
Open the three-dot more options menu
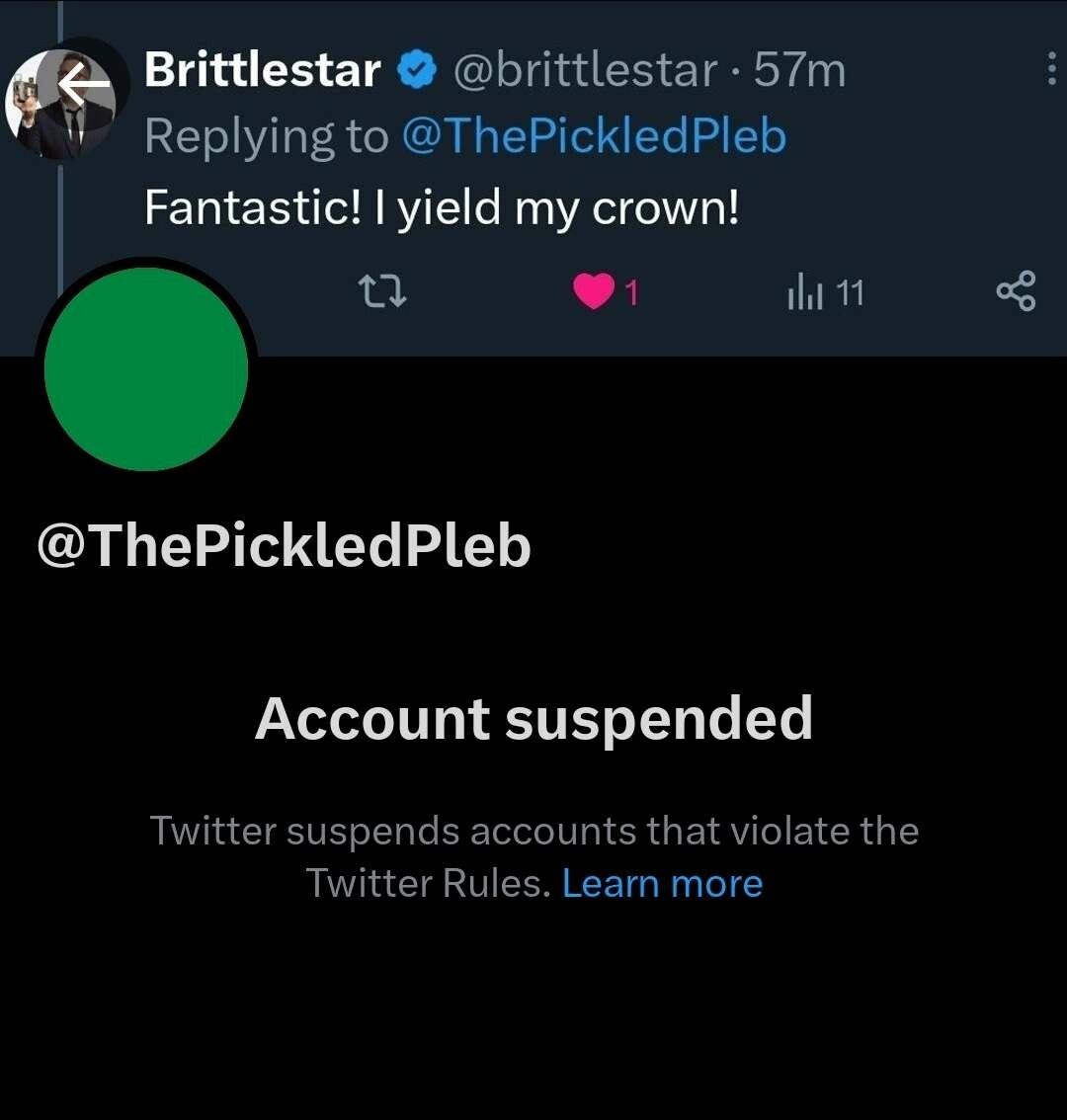pos(1050,69)
